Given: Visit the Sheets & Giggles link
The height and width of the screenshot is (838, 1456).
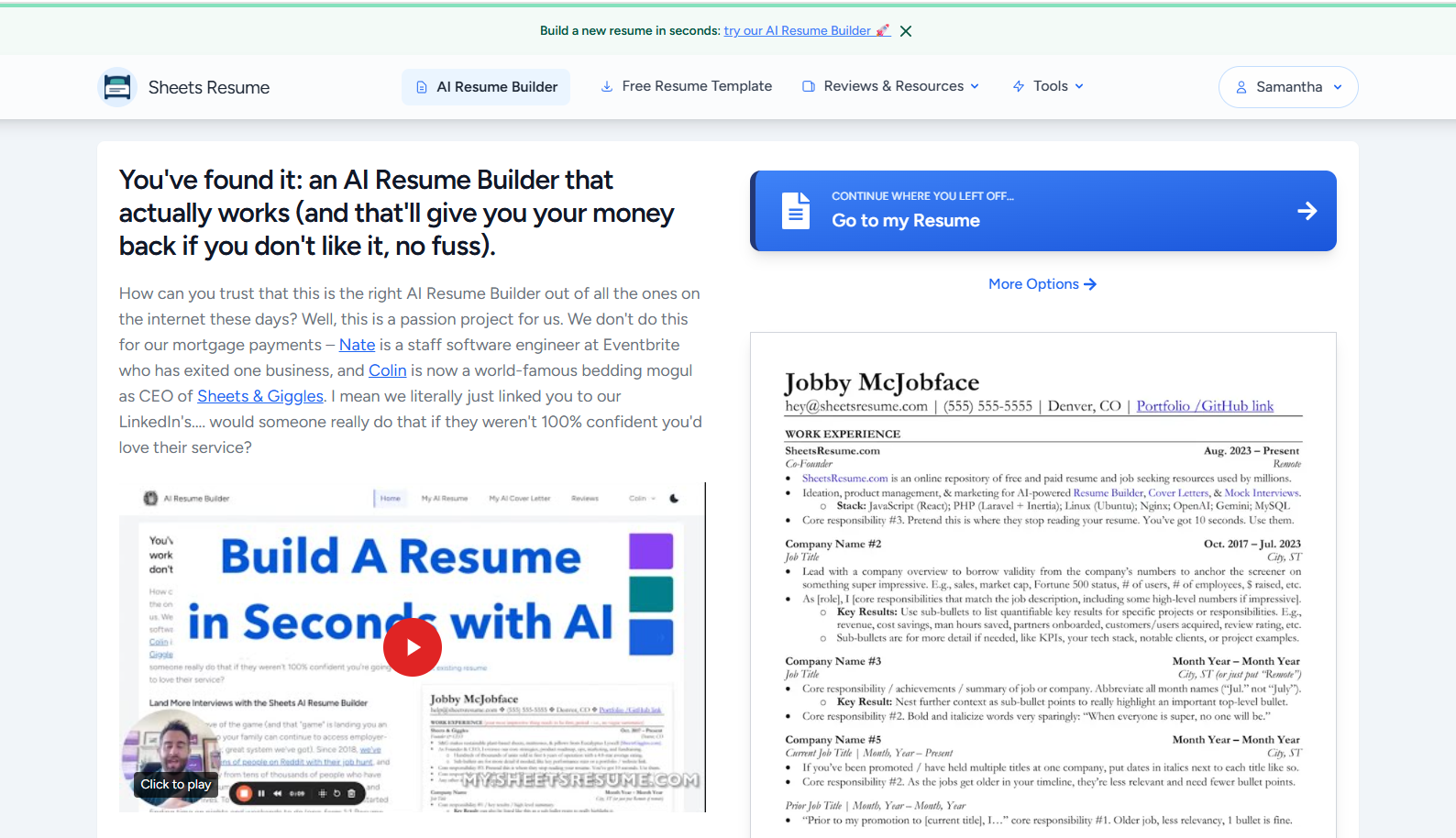Looking at the screenshot, I should [260, 396].
